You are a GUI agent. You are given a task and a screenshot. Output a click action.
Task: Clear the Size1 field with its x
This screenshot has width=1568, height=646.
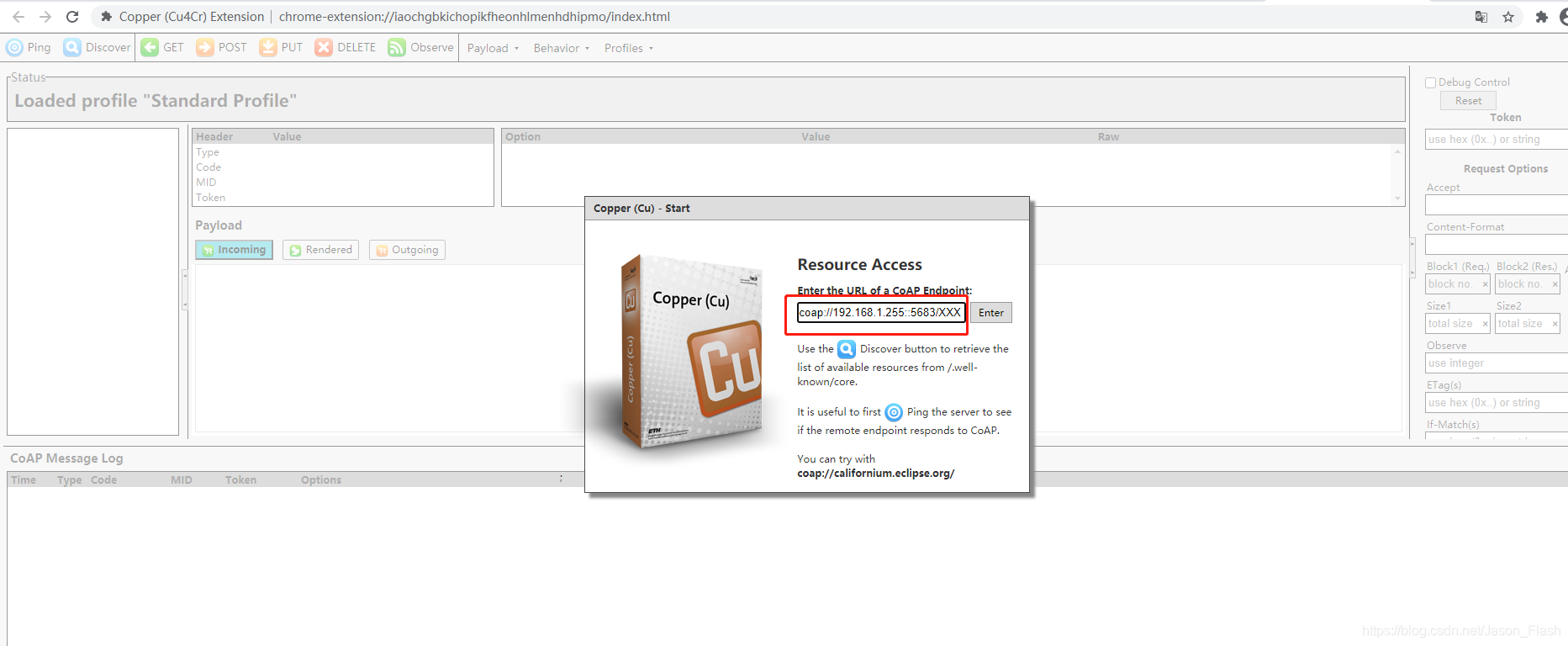click(x=1485, y=324)
